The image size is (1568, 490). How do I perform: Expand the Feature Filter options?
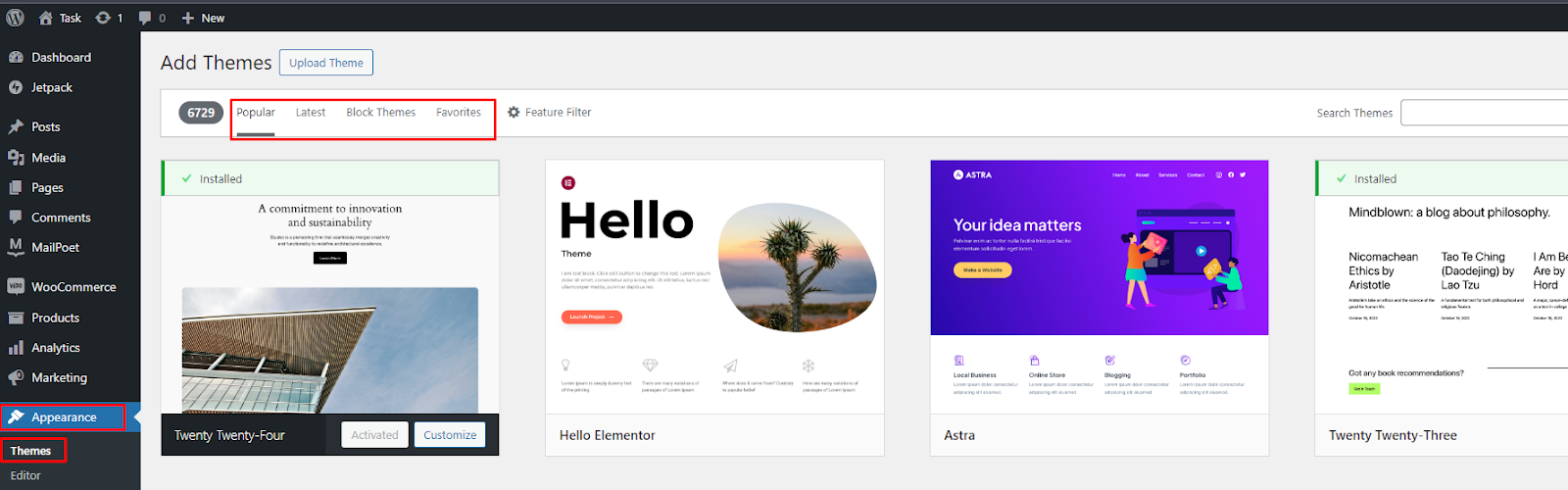click(x=549, y=113)
